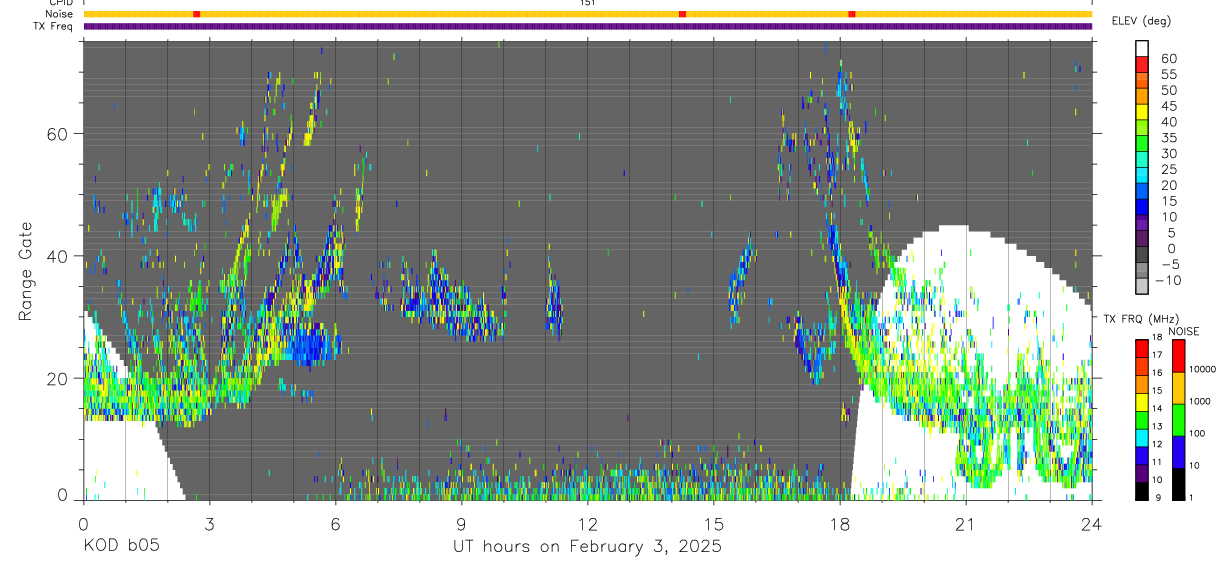Click the 'TX Freq' row label
This screenshot has height=567, width=1228.
(x=53, y=26)
